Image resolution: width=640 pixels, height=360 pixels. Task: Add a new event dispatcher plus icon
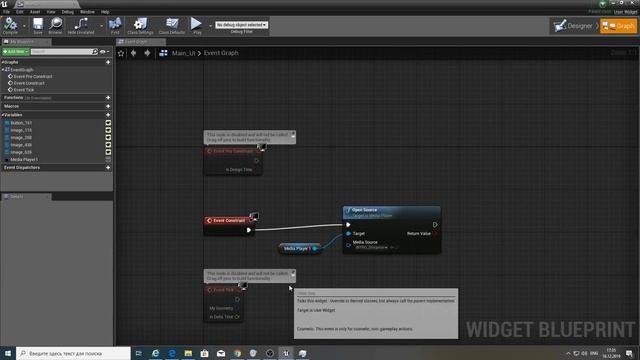coord(108,168)
